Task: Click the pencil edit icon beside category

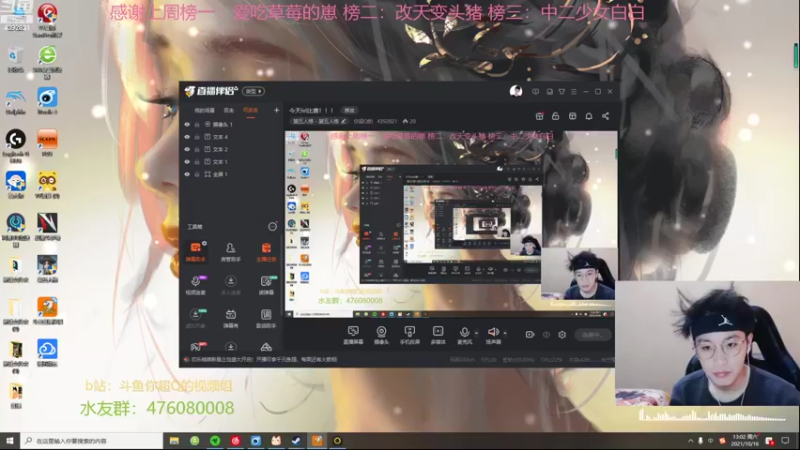Action: pyautogui.click(x=343, y=121)
